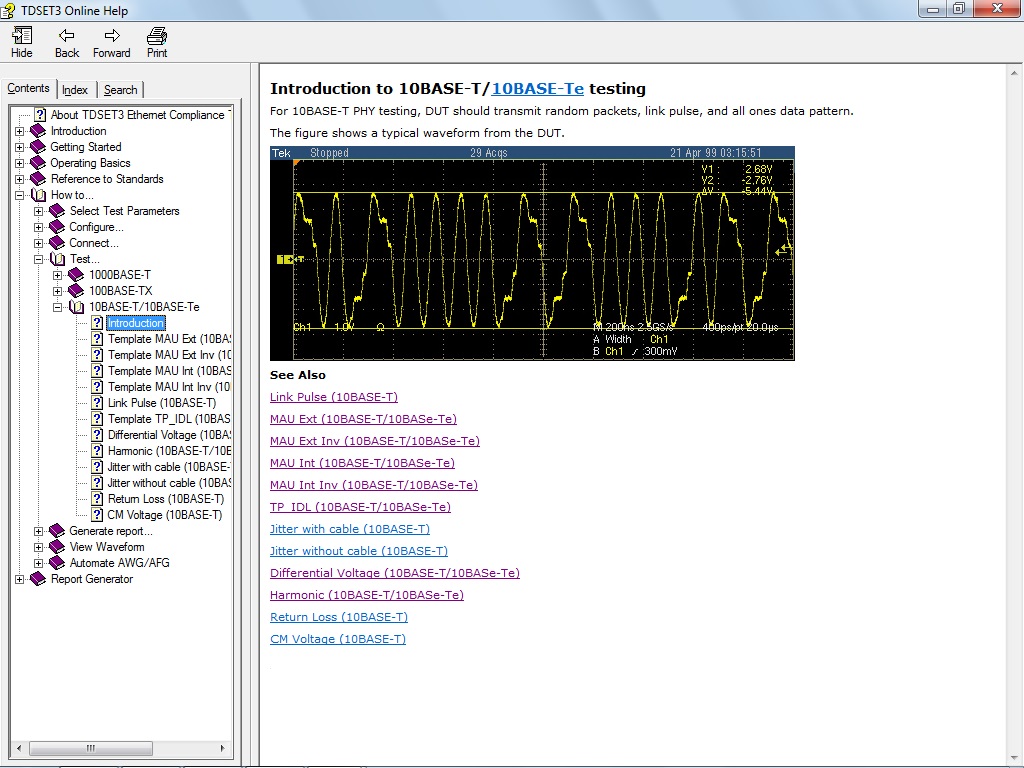This screenshot has width=1024, height=768.
Task: Click the contents horizontal scrollbar thumb
Action: [91, 748]
